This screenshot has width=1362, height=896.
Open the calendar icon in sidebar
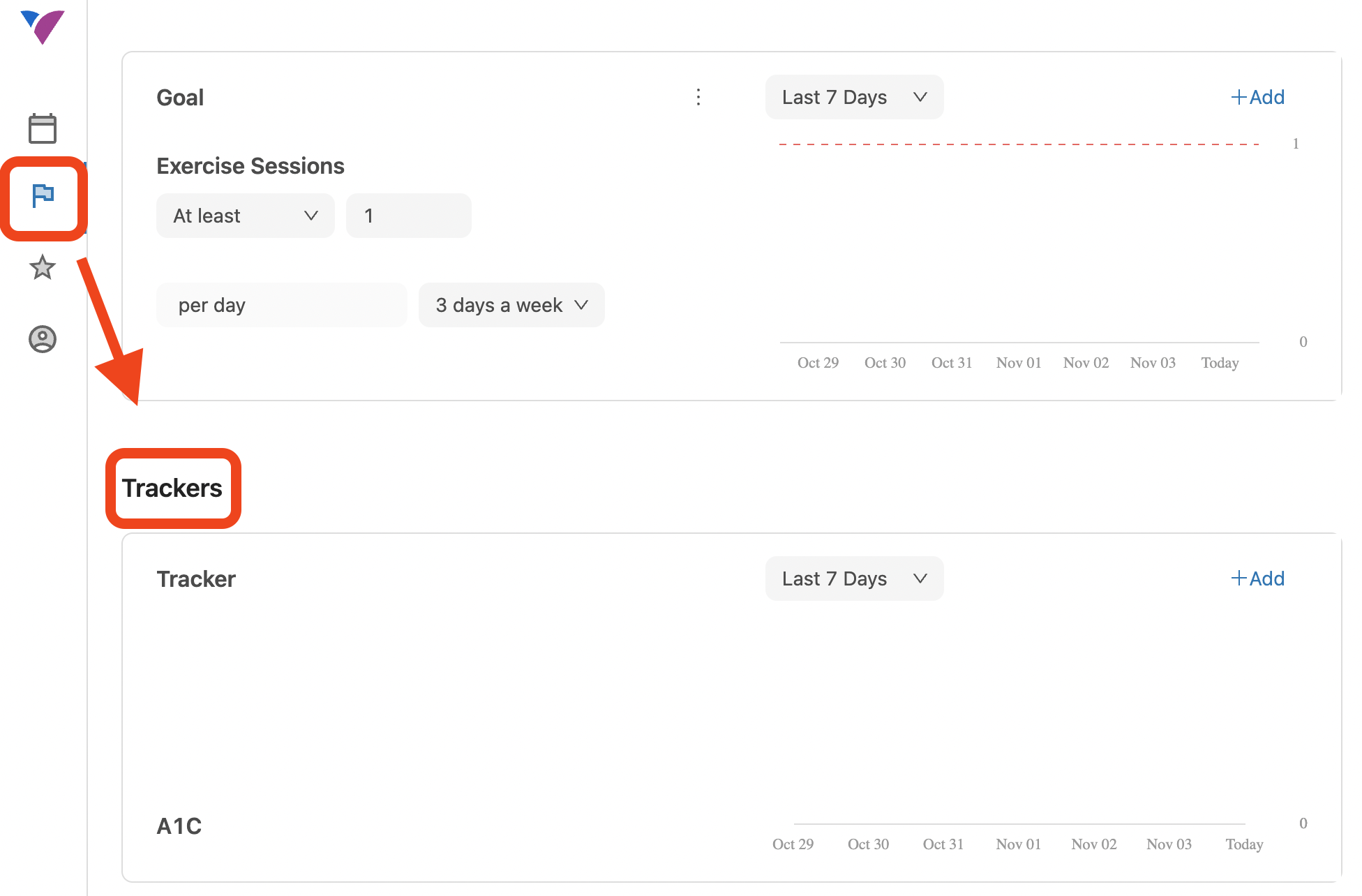pos(43,128)
